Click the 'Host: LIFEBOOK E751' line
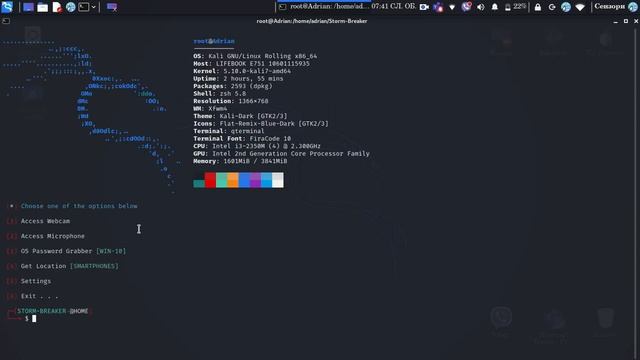The height and width of the screenshot is (360, 640). coord(251,64)
